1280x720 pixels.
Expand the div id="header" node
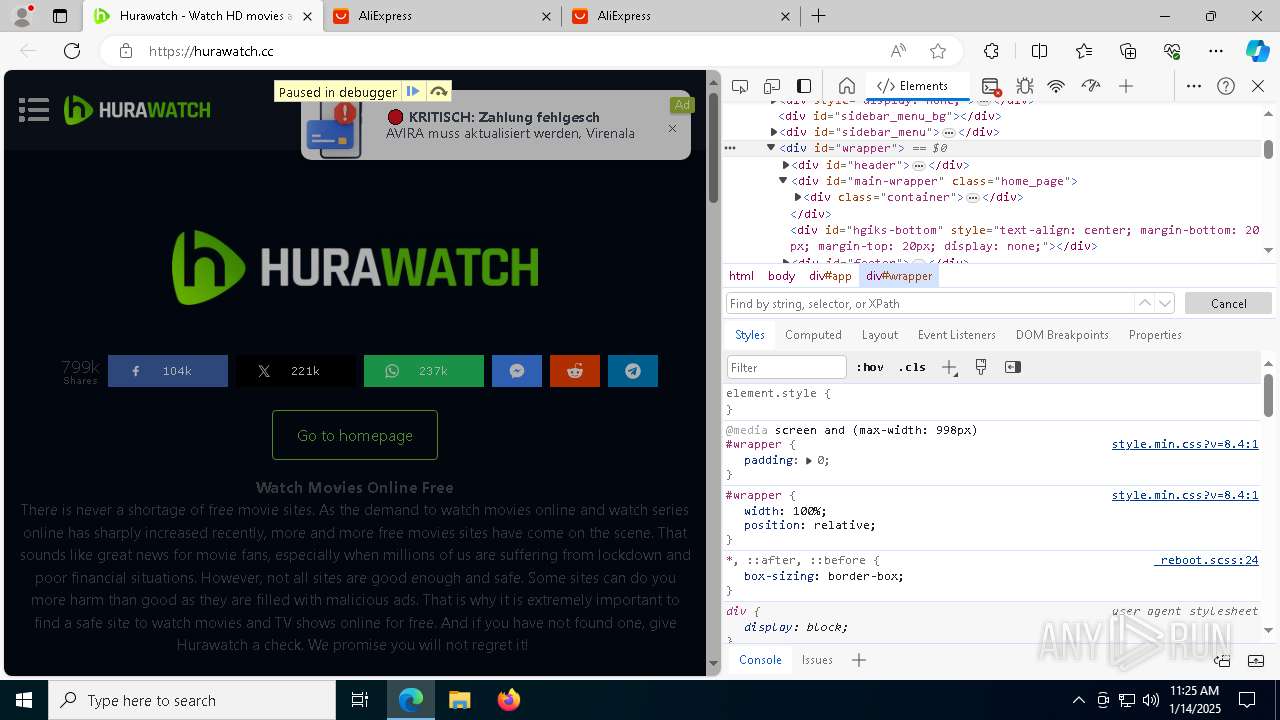click(786, 165)
